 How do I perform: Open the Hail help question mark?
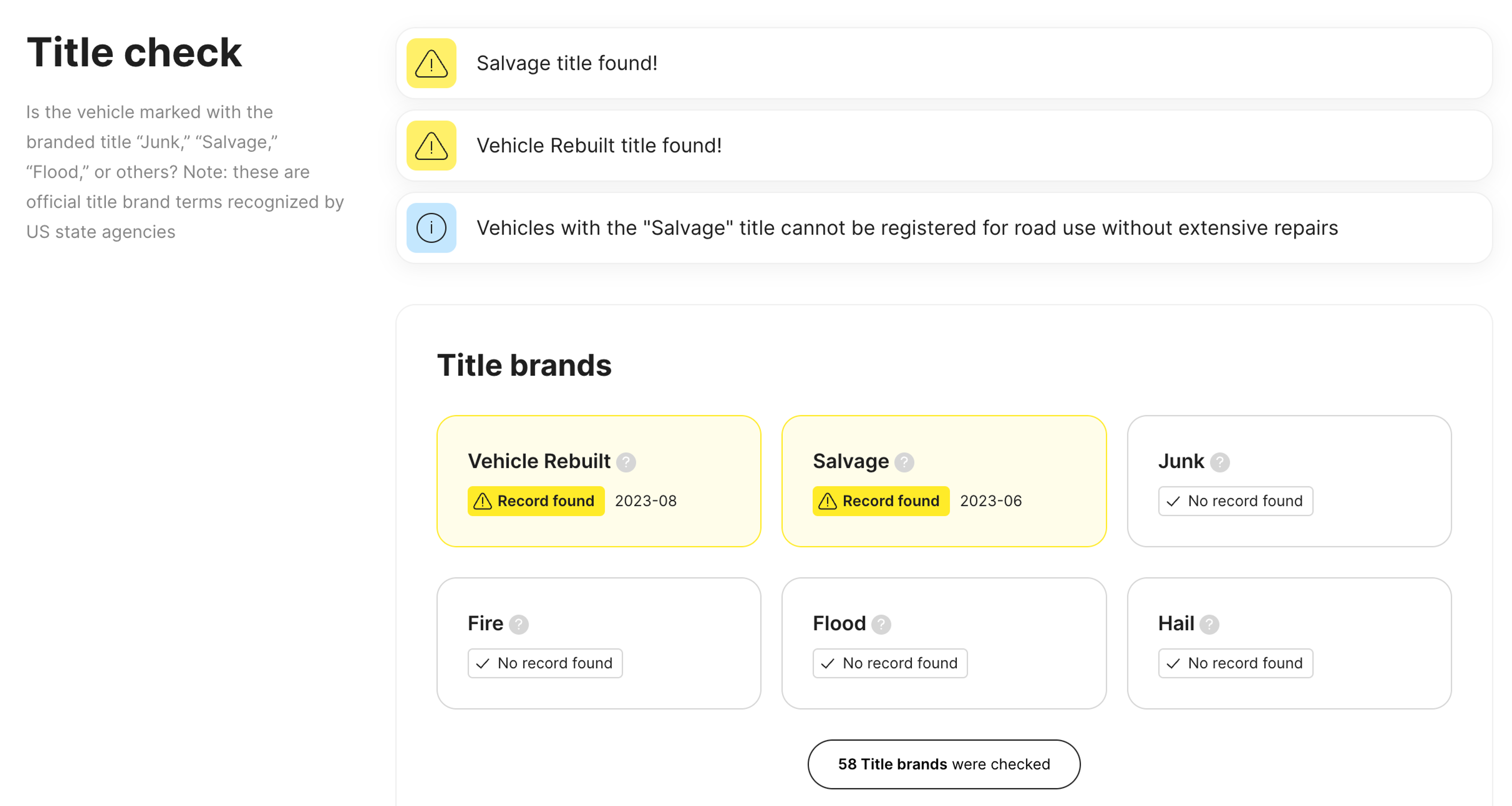pos(1209,624)
